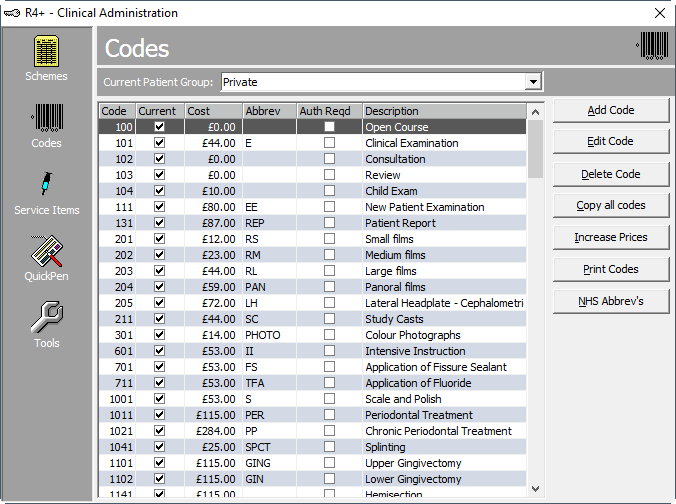Viewport: 676px width, 504px height.
Task: Open the Schemes section icon
Action: coord(46,51)
